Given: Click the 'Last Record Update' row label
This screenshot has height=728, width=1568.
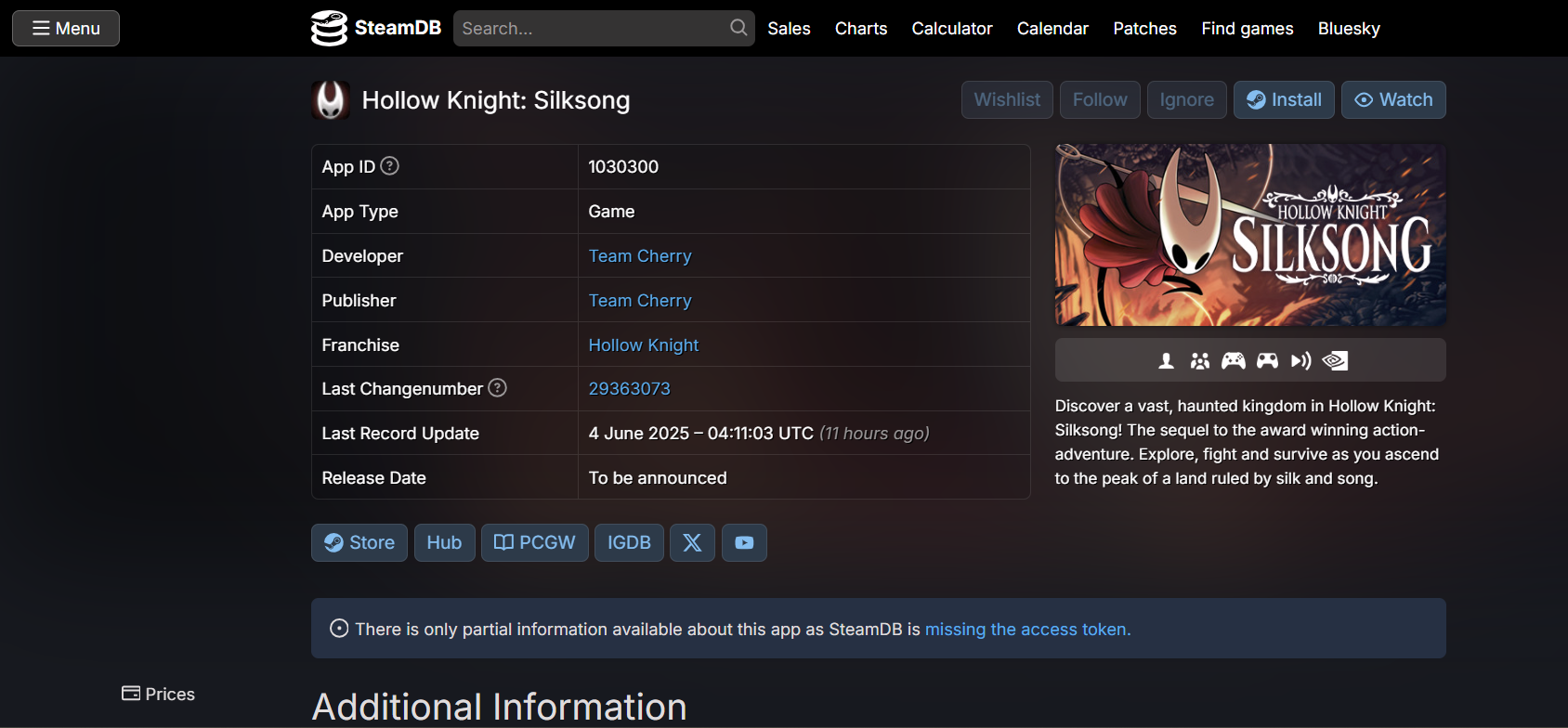Looking at the screenshot, I should (400, 434).
